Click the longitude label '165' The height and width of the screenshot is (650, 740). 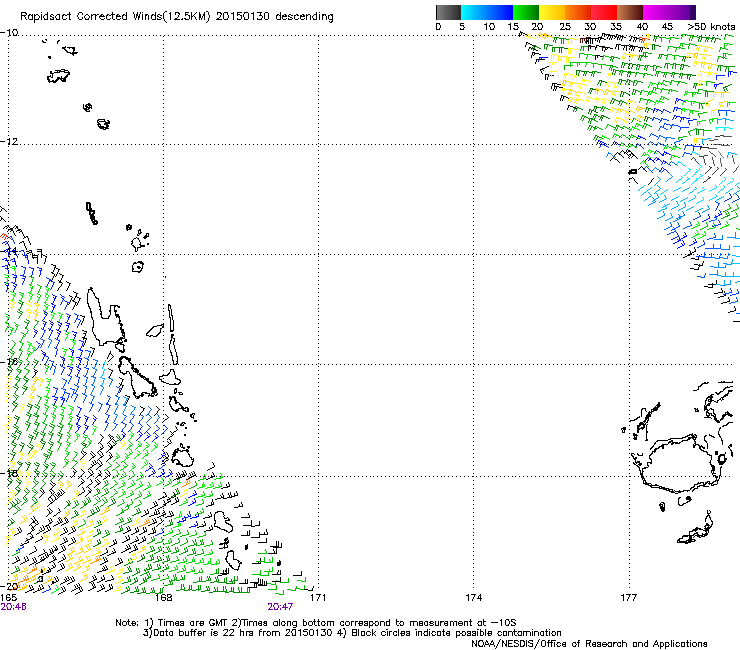pos(9,598)
